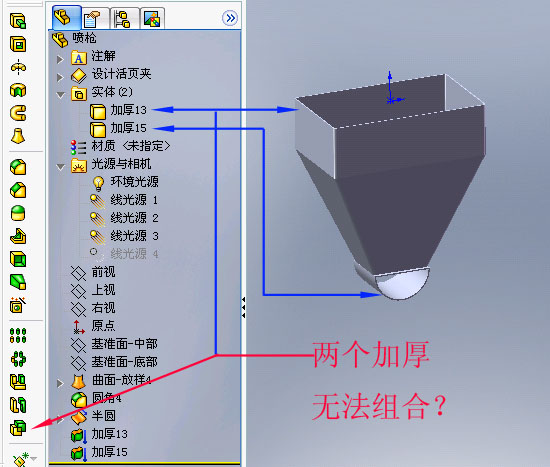Select the 圆角4 fillet feature
The width and height of the screenshot is (550, 467).
(96, 399)
